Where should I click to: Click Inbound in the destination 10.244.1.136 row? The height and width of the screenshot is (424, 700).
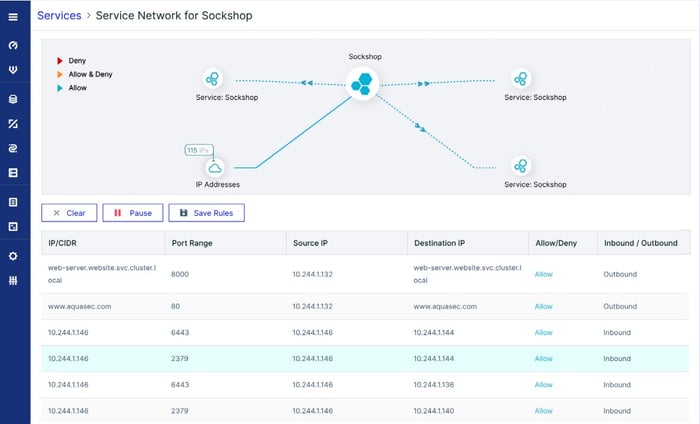pos(617,384)
